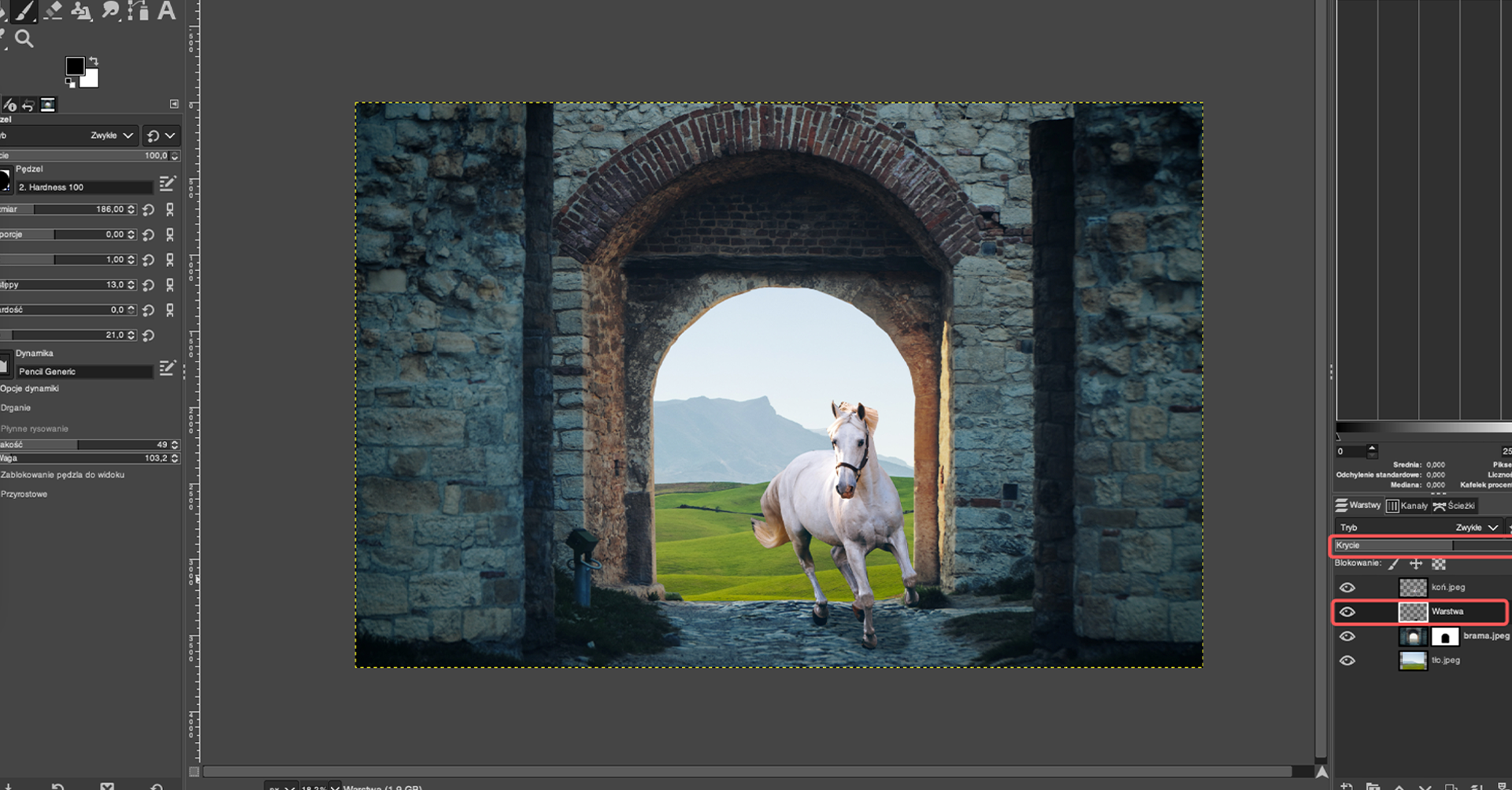Hide the tło.jpeg layer

point(1347,661)
